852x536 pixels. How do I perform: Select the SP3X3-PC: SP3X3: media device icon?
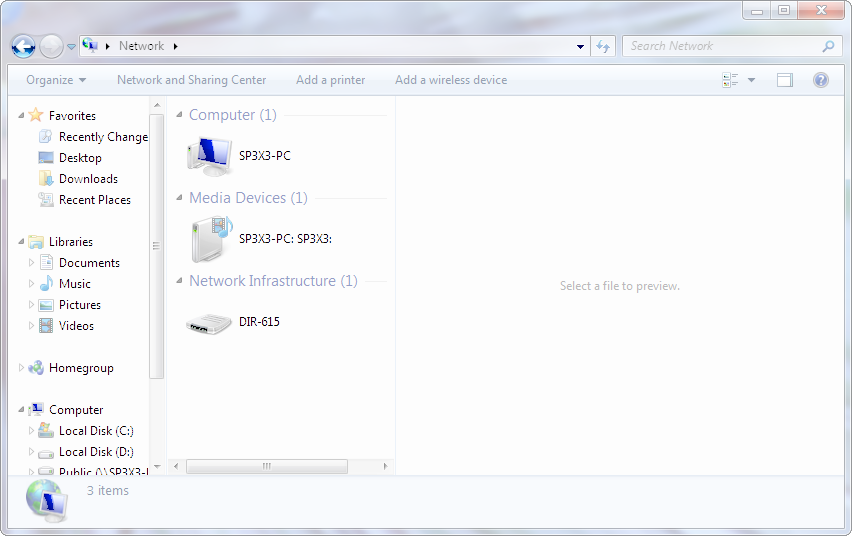[211, 239]
